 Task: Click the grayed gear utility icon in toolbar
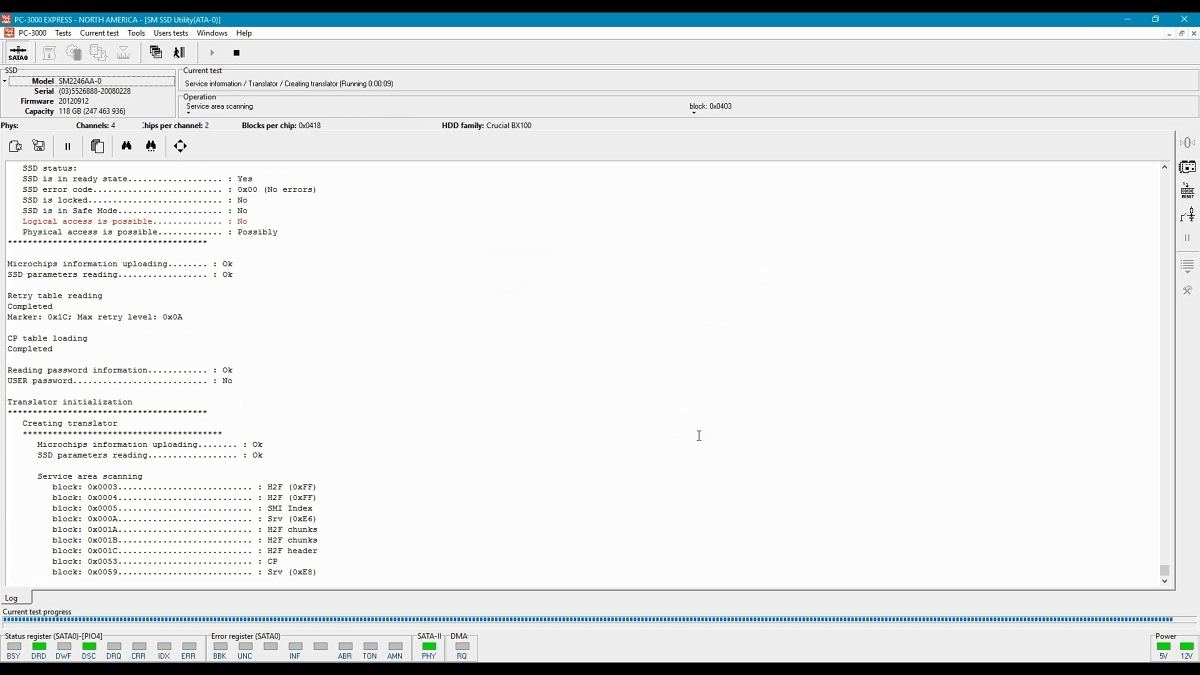point(74,52)
